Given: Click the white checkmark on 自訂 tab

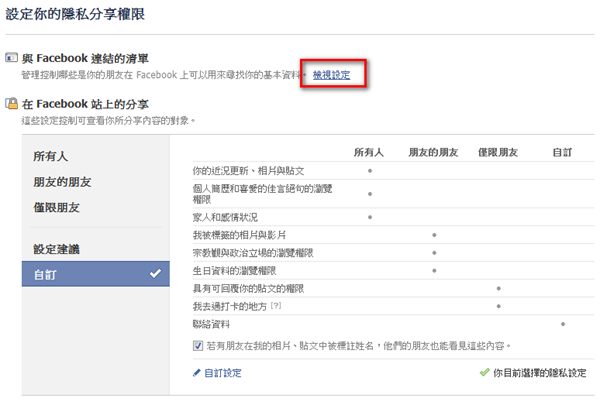Looking at the screenshot, I should pos(155,273).
